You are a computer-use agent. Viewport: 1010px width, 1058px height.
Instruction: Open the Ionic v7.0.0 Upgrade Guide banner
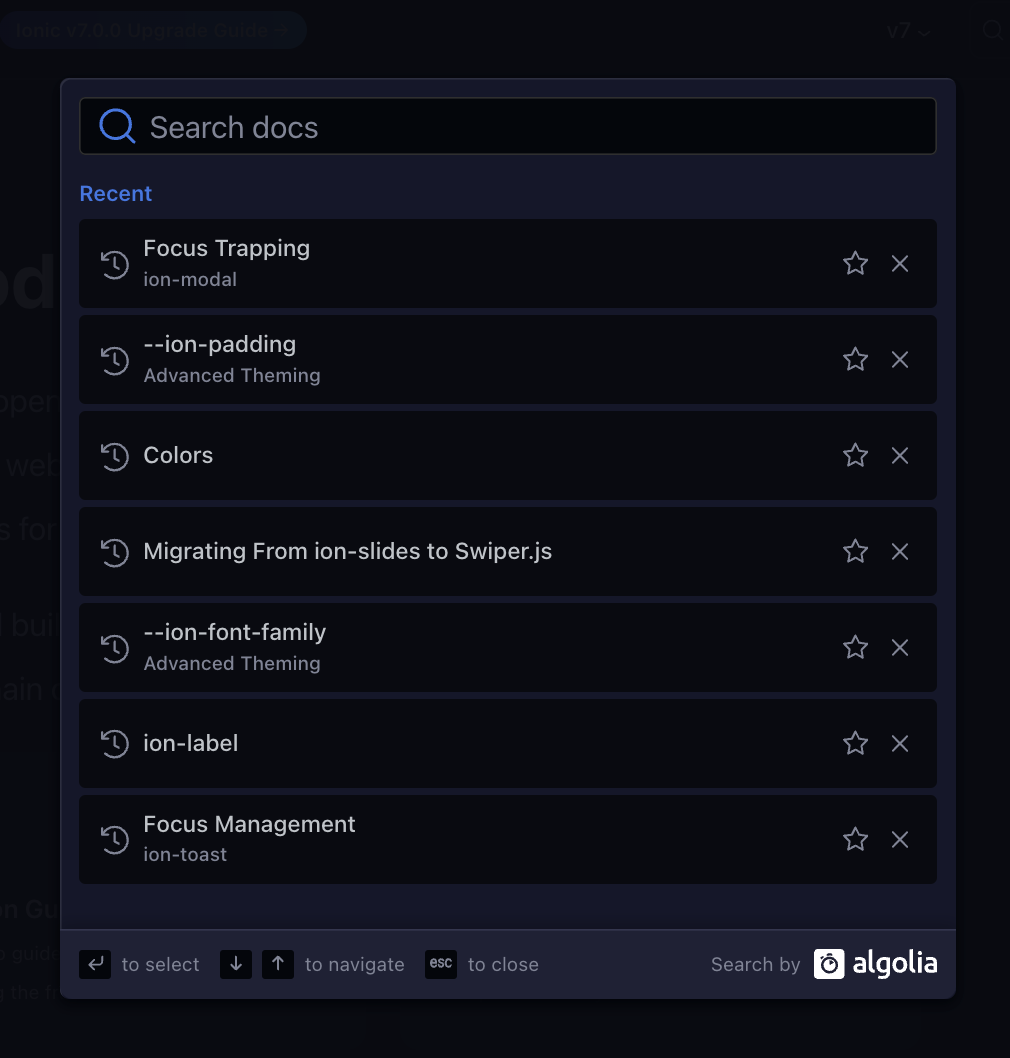click(x=154, y=30)
